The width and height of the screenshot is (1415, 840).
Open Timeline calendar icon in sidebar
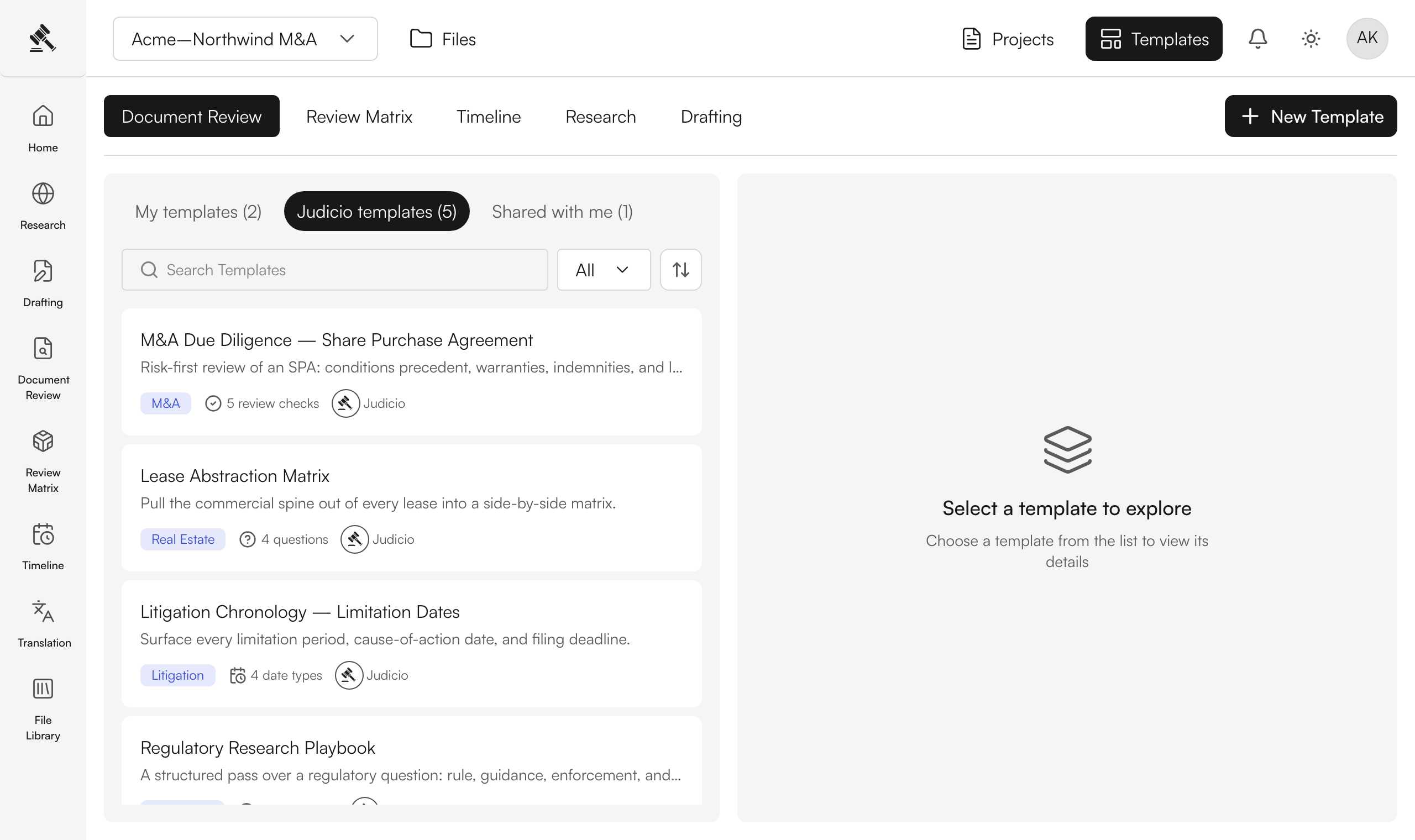click(x=43, y=534)
